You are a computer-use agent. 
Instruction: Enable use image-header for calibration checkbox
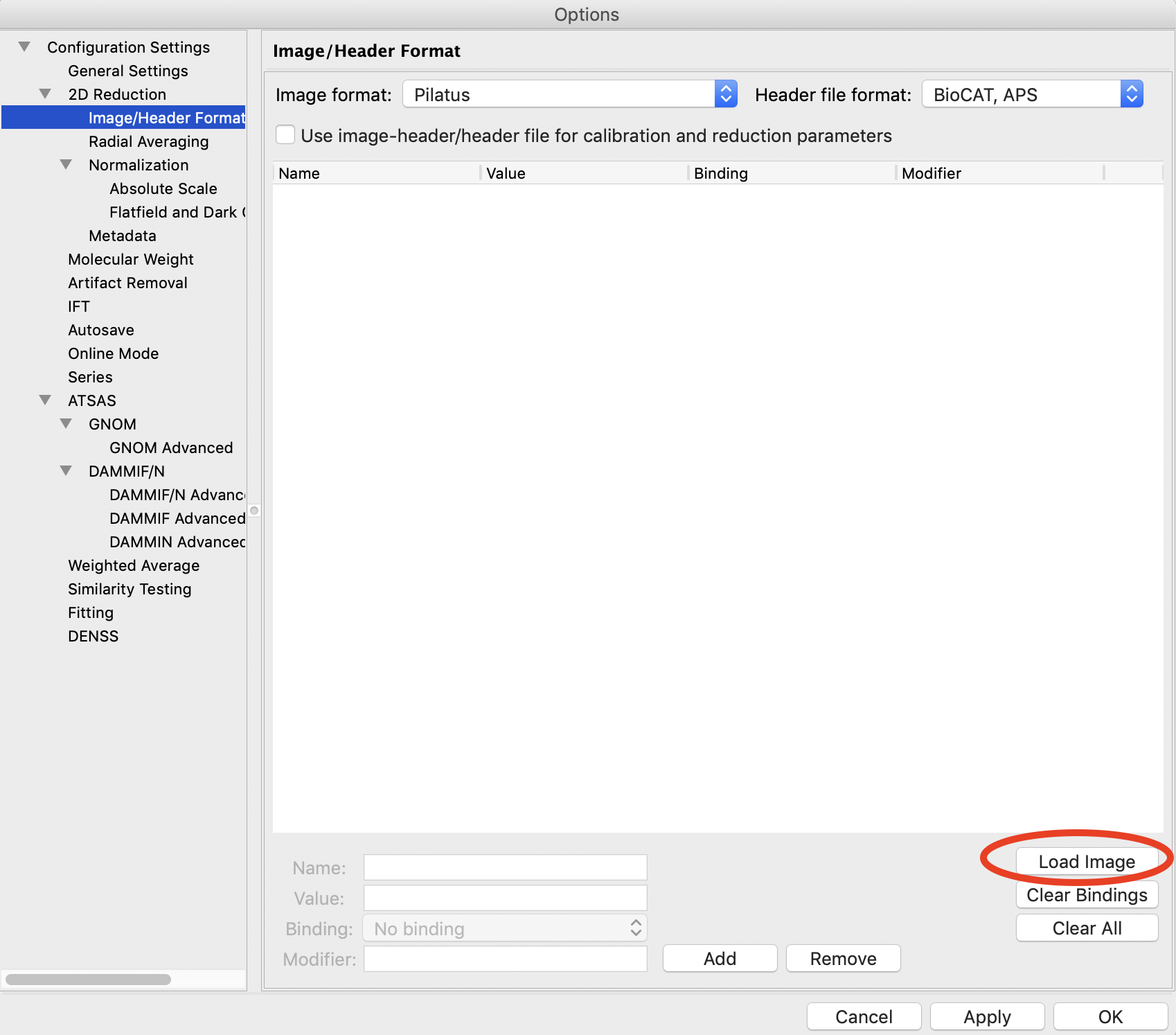pos(285,135)
